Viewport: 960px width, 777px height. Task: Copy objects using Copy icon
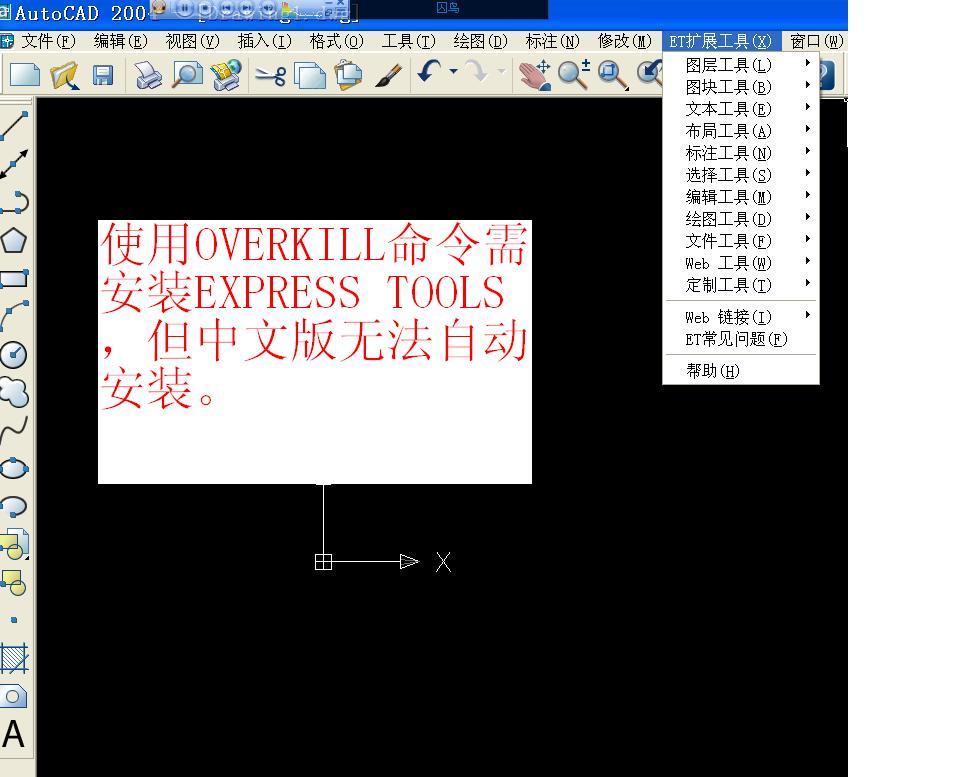tap(310, 75)
